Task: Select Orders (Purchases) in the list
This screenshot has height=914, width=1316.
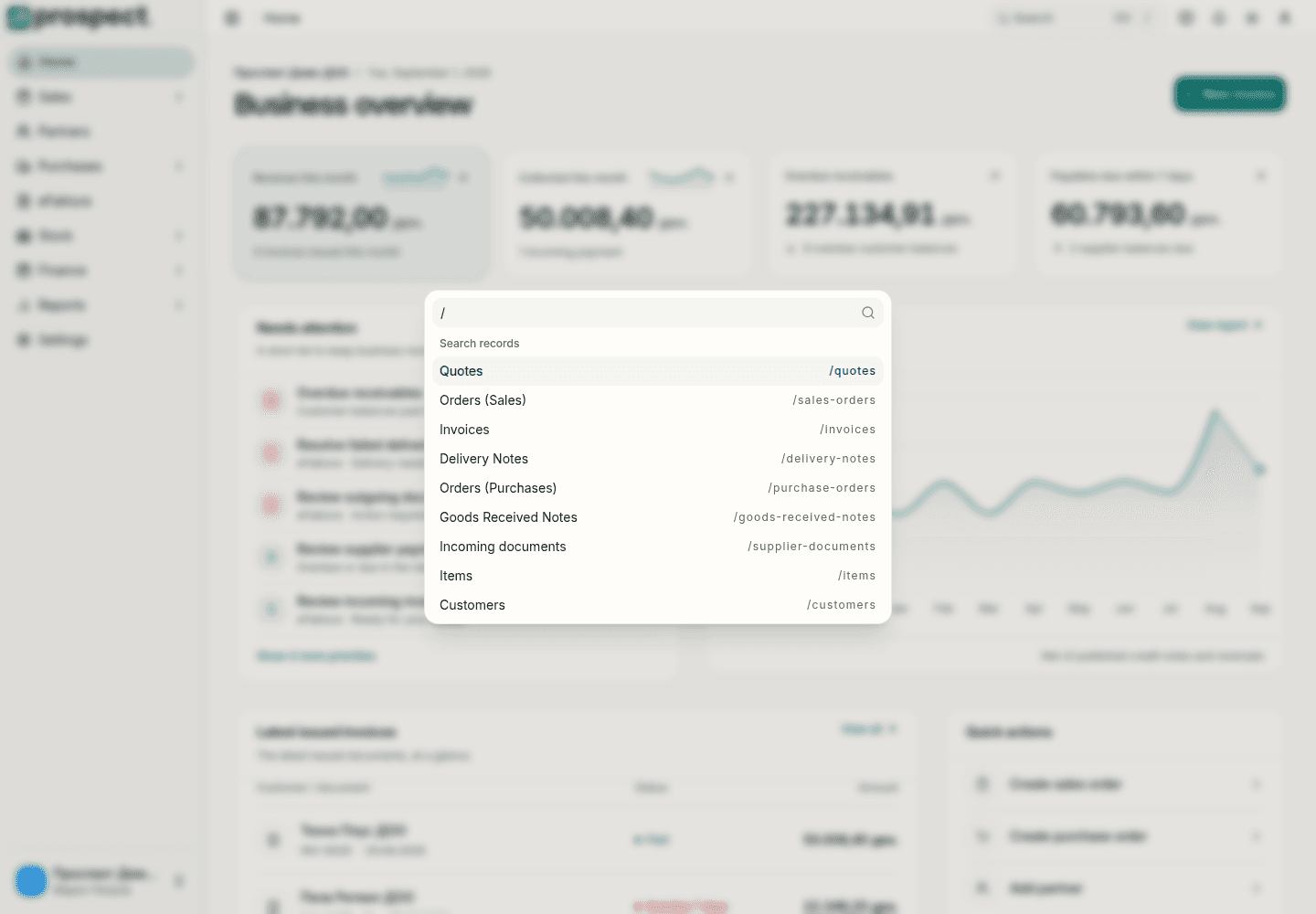Action: (658, 488)
